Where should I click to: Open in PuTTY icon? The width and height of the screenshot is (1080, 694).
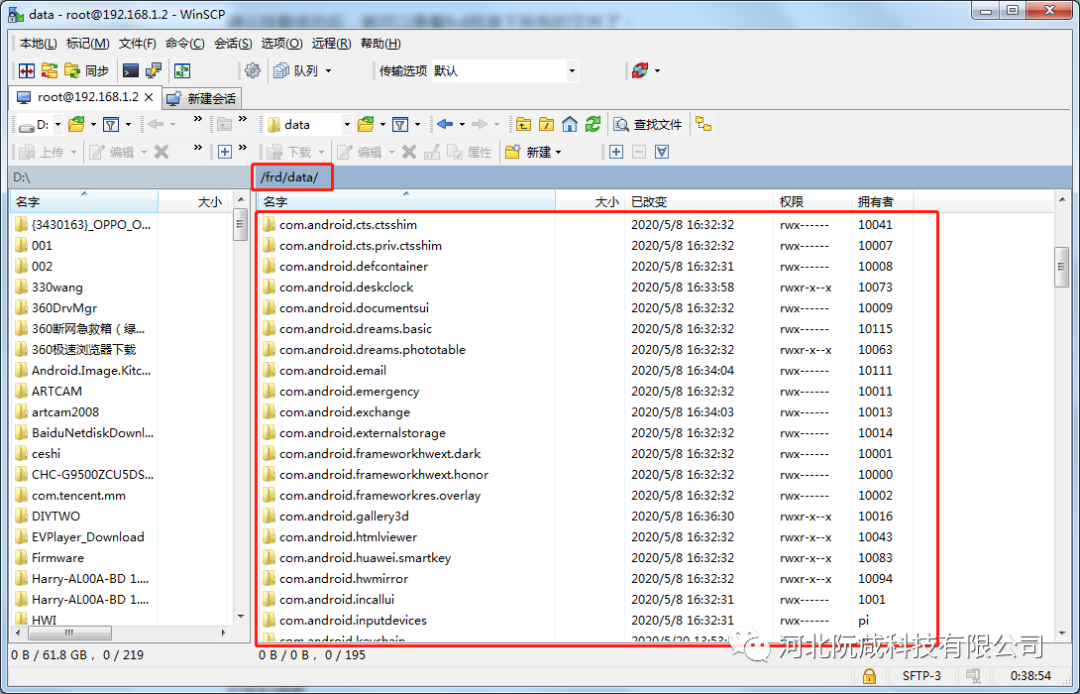[153, 70]
